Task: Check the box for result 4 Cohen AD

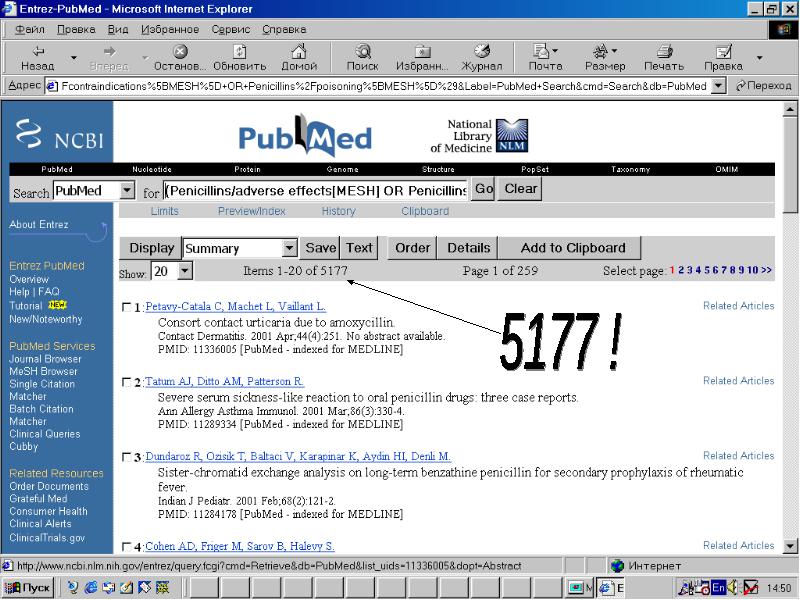Action: pyautogui.click(x=126, y=547)
